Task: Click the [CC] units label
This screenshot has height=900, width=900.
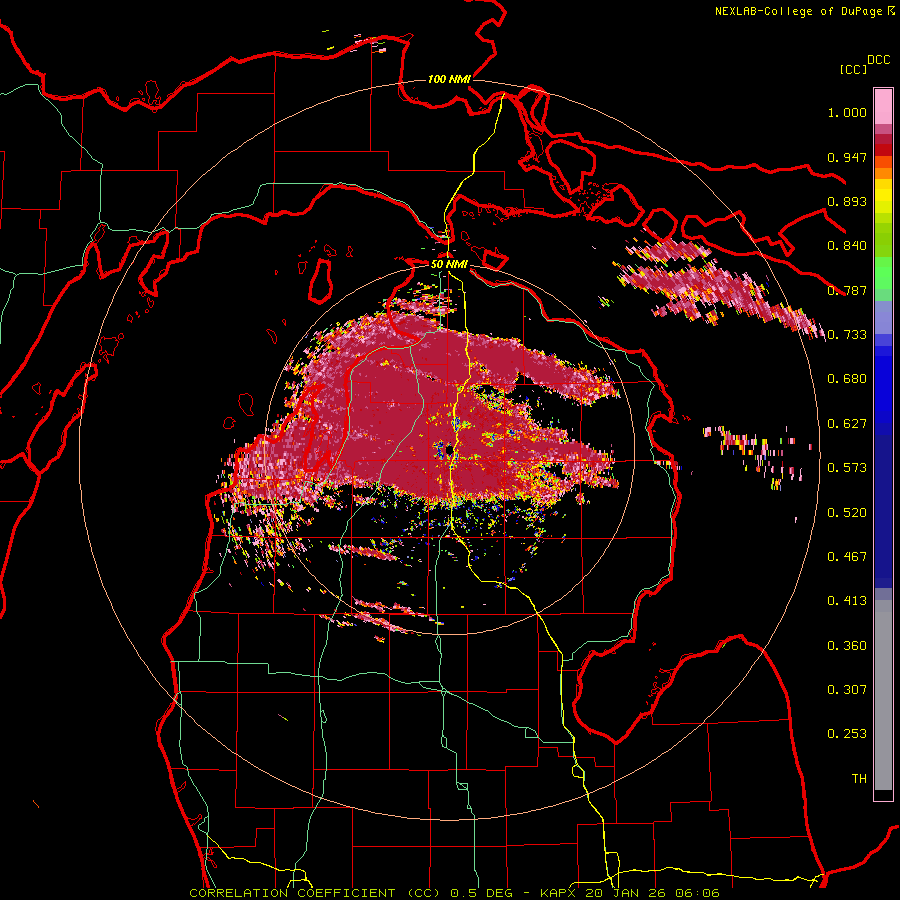Action: 854,69
